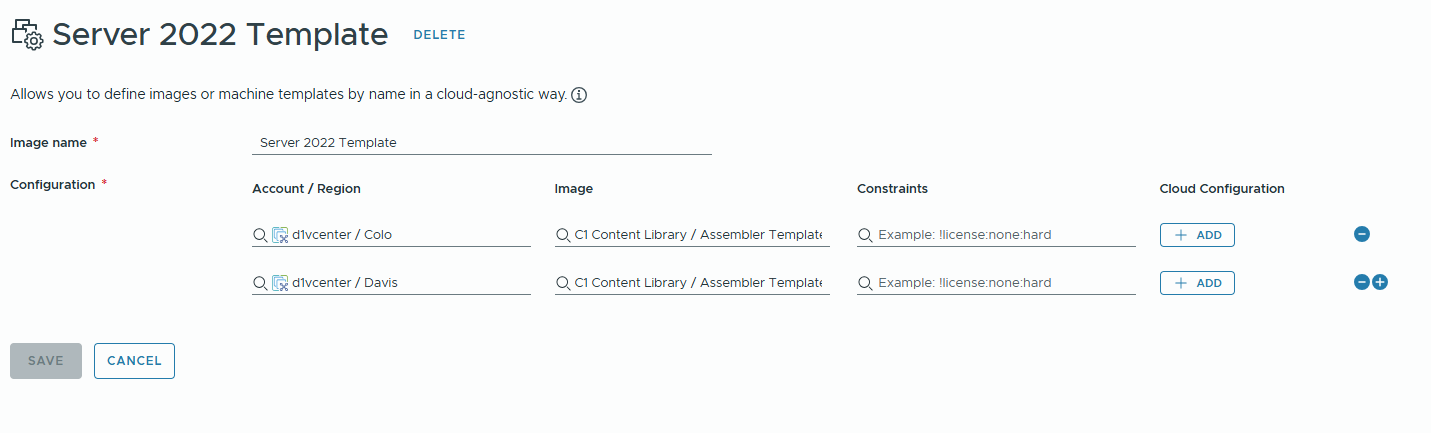
Task: Click search icon in Davis account field
Action: tap(260, 283)
